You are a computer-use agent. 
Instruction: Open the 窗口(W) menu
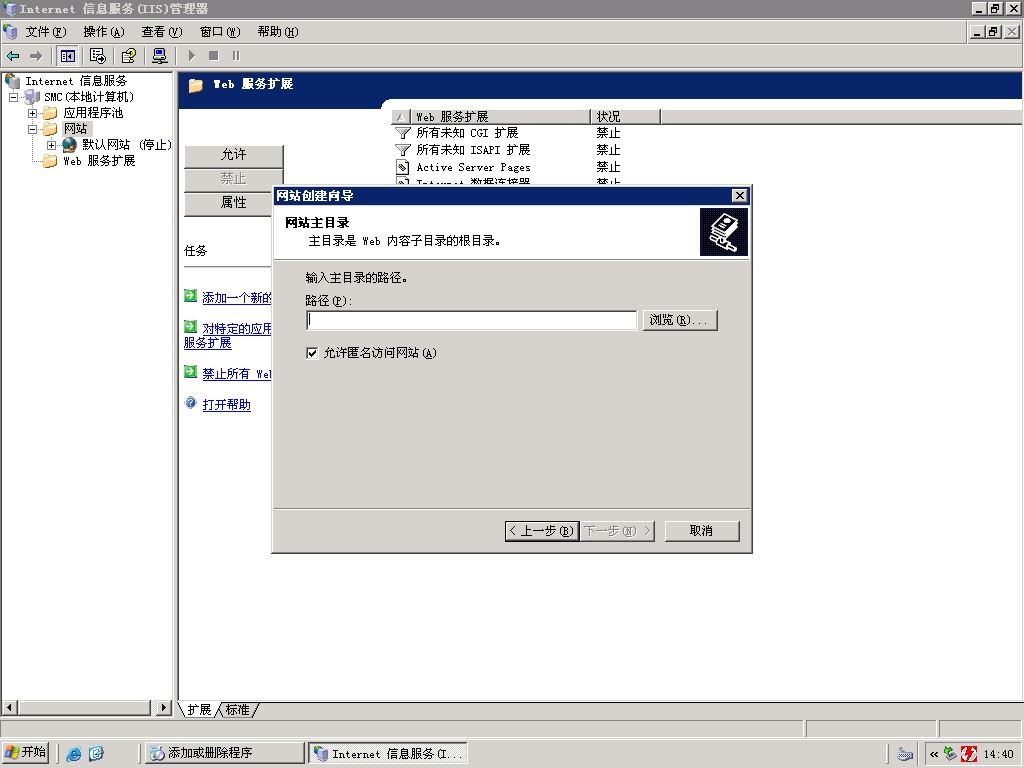tap(219, 32)
